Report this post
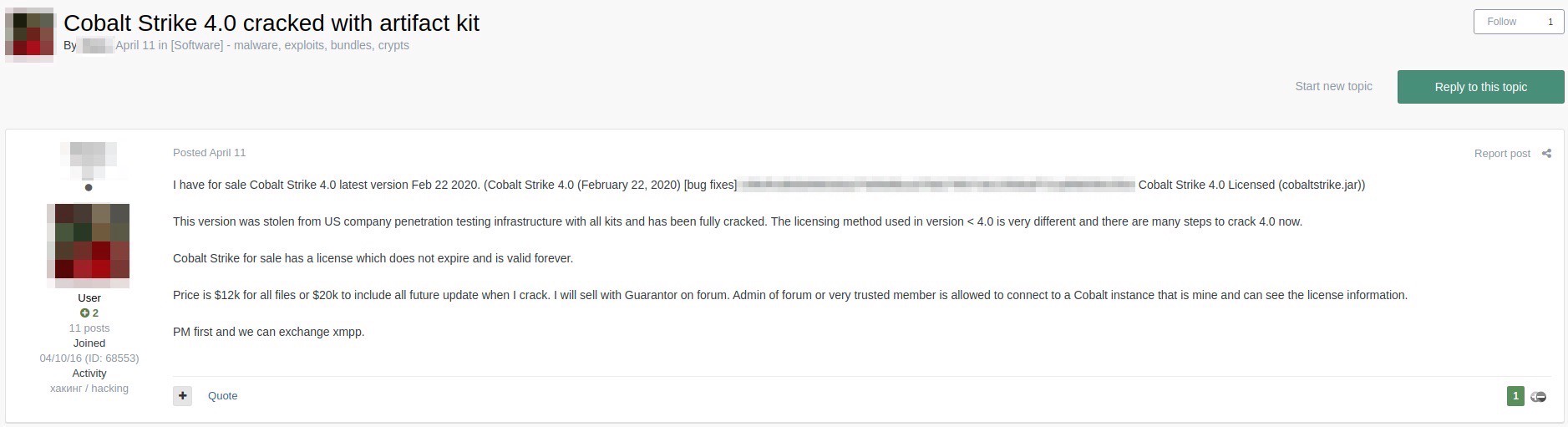 [1502, 153]
